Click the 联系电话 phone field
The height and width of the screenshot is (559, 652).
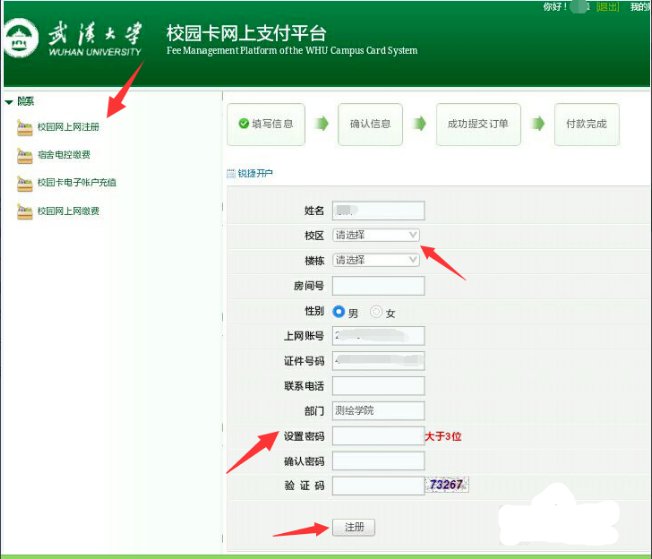378,386
